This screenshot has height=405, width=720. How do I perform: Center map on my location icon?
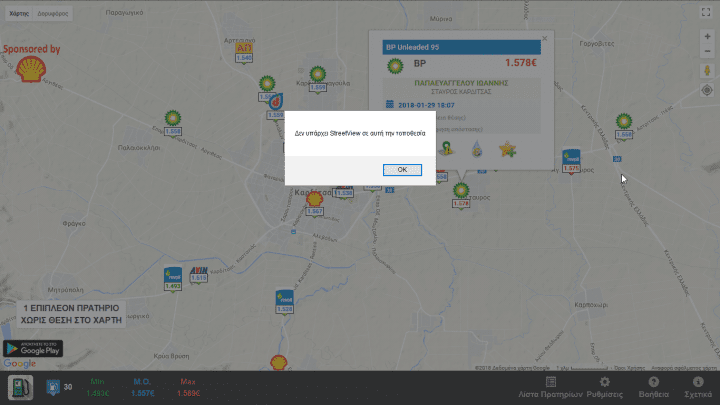coord(707,90)
